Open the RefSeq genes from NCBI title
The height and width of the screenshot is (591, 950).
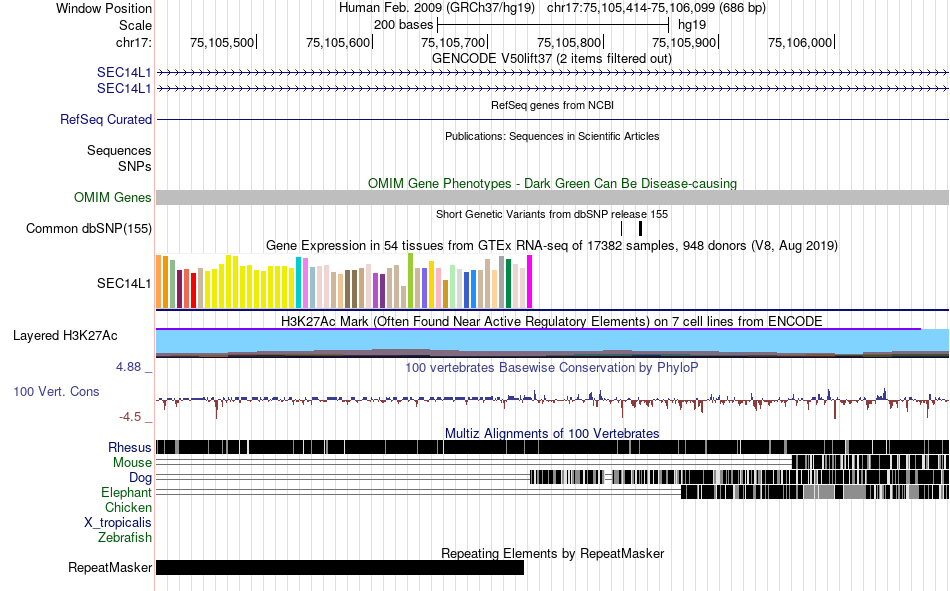(552, 105)
